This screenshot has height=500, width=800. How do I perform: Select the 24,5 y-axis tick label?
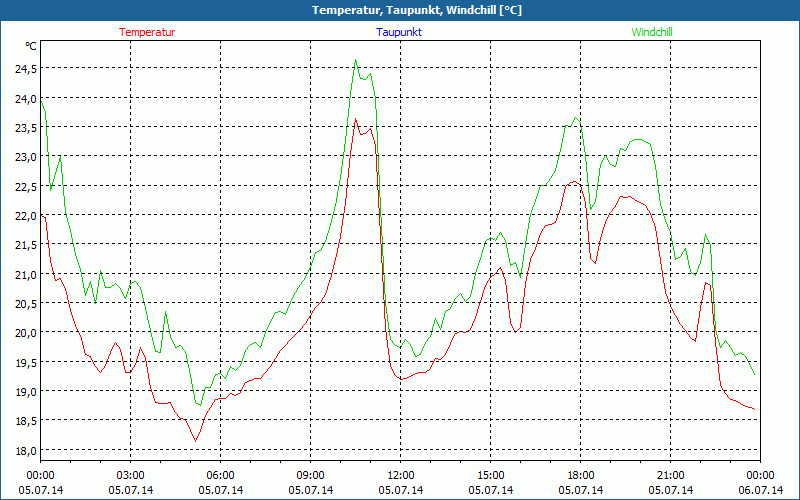tap(24, 69)
